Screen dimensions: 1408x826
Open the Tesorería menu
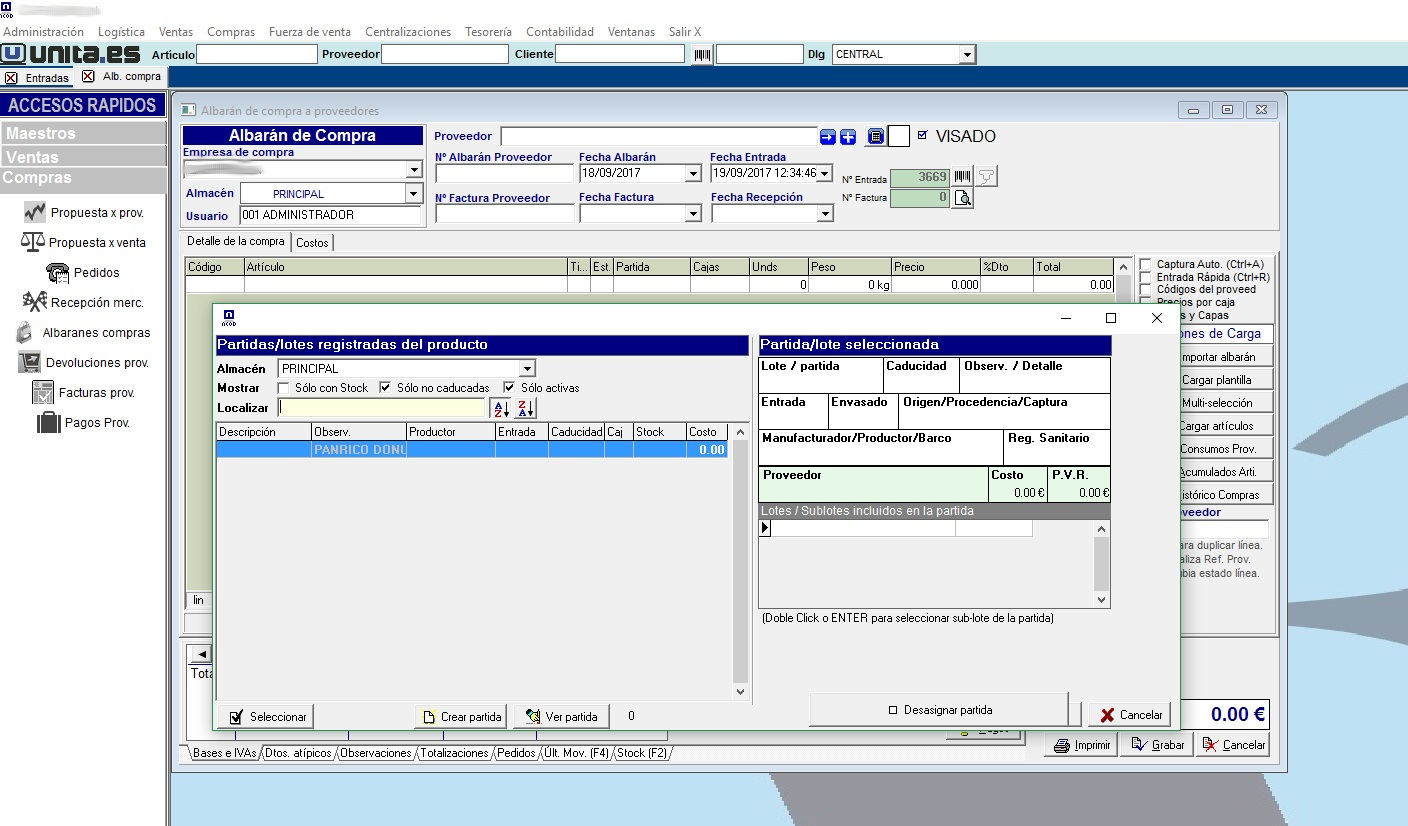coord(488,32)
